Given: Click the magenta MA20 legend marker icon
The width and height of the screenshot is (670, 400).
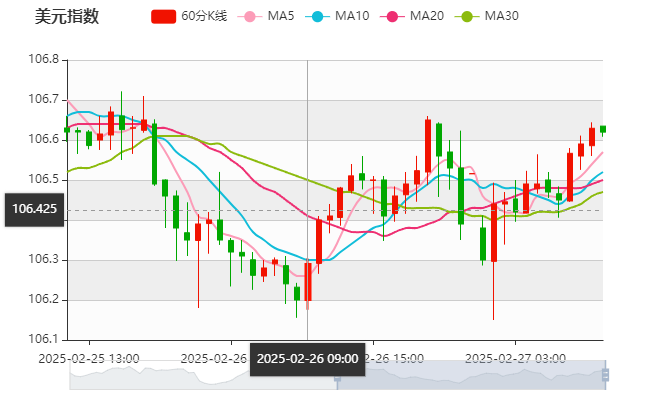Looking at the screenshot, I should click(394, 17).
